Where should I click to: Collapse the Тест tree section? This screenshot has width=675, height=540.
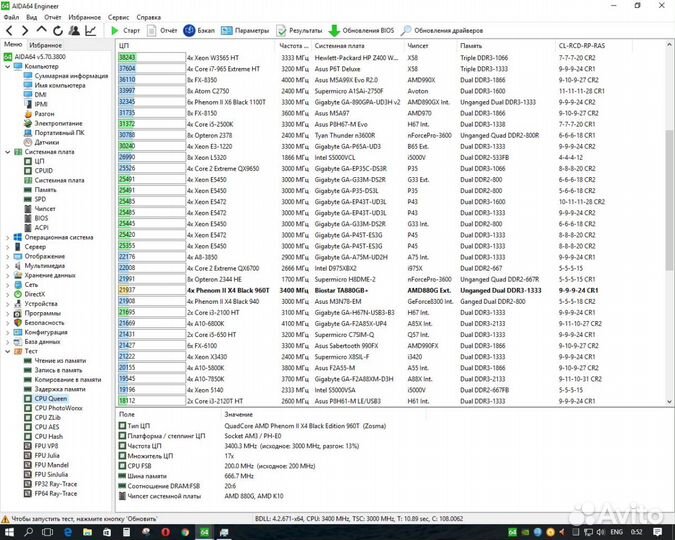point(7,351)
